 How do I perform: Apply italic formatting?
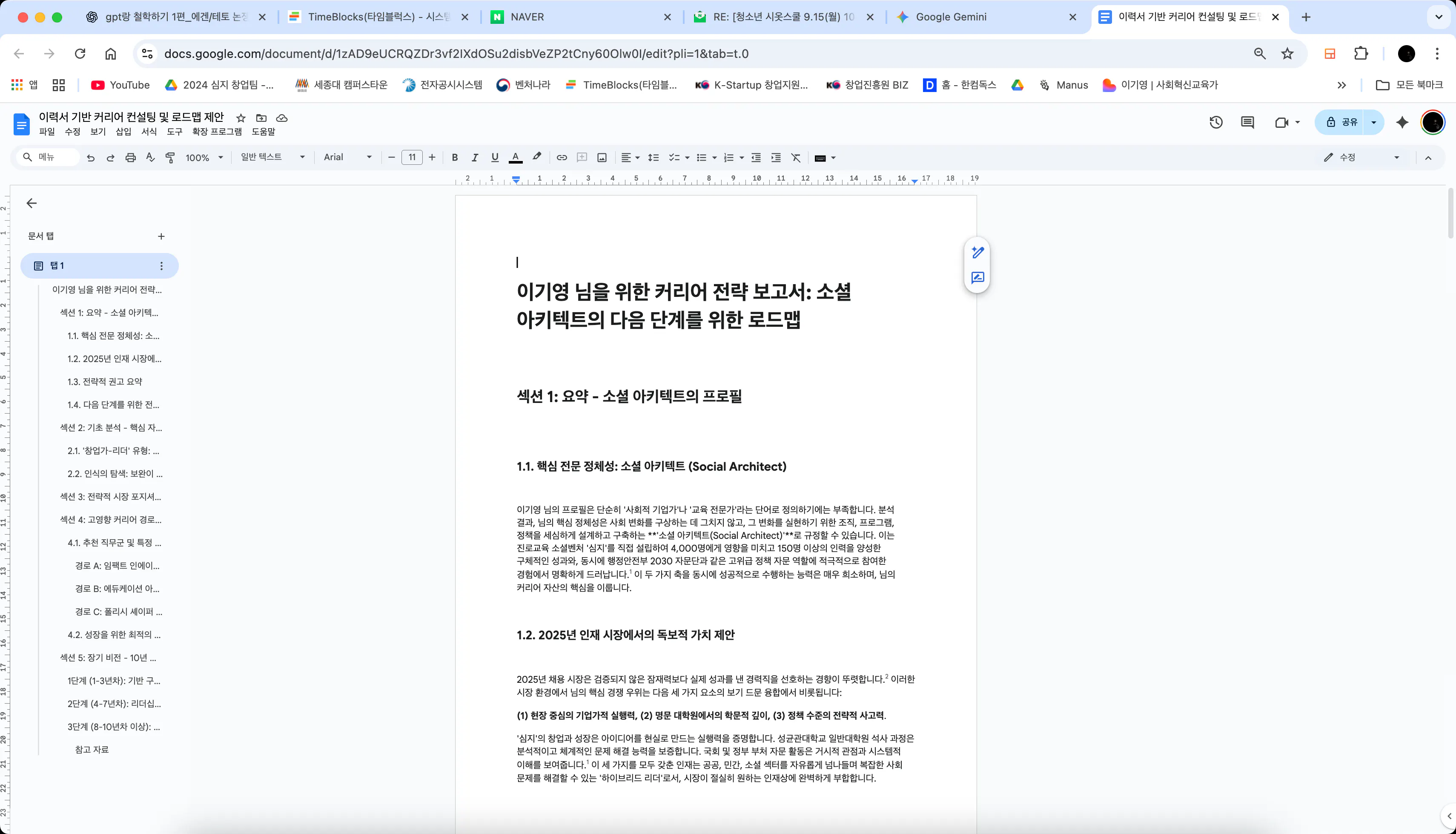474,158
